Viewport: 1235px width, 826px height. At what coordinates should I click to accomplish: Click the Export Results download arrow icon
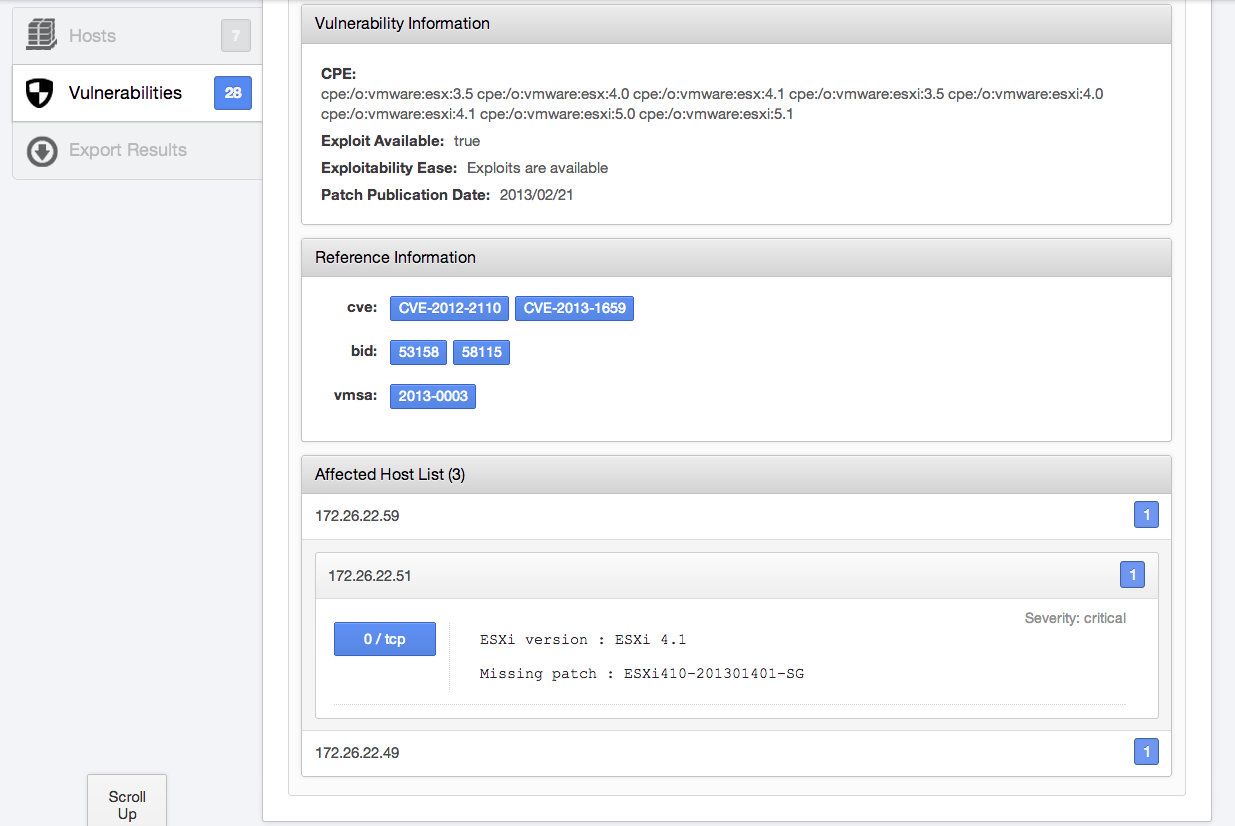point(42,151)
